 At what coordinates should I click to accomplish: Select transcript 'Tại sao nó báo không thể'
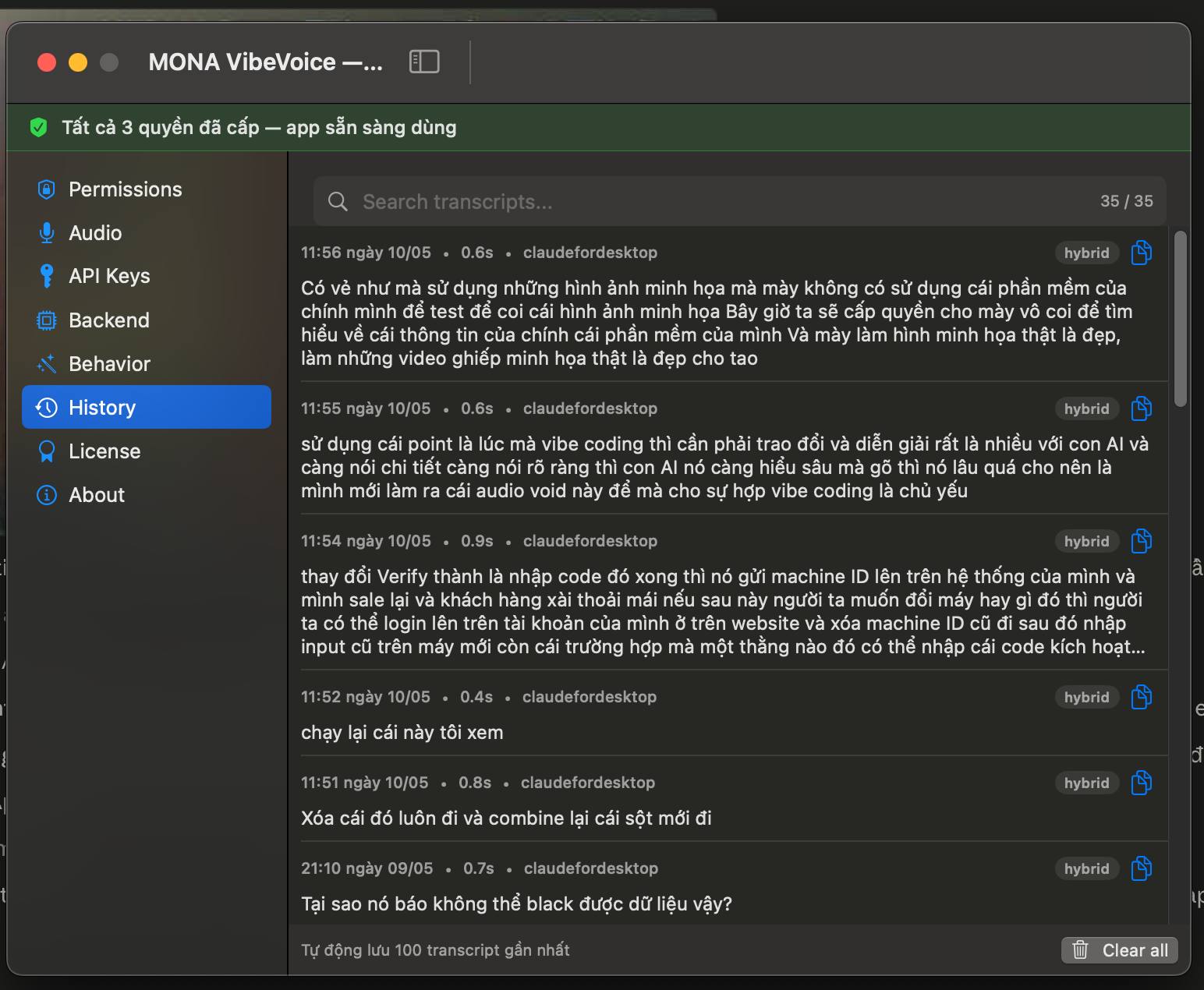[517, 904]
